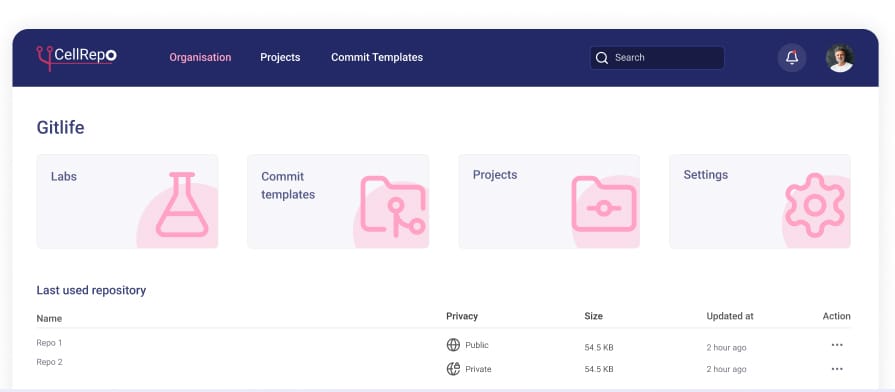Click the Labs flask icon

click(182, 204)
